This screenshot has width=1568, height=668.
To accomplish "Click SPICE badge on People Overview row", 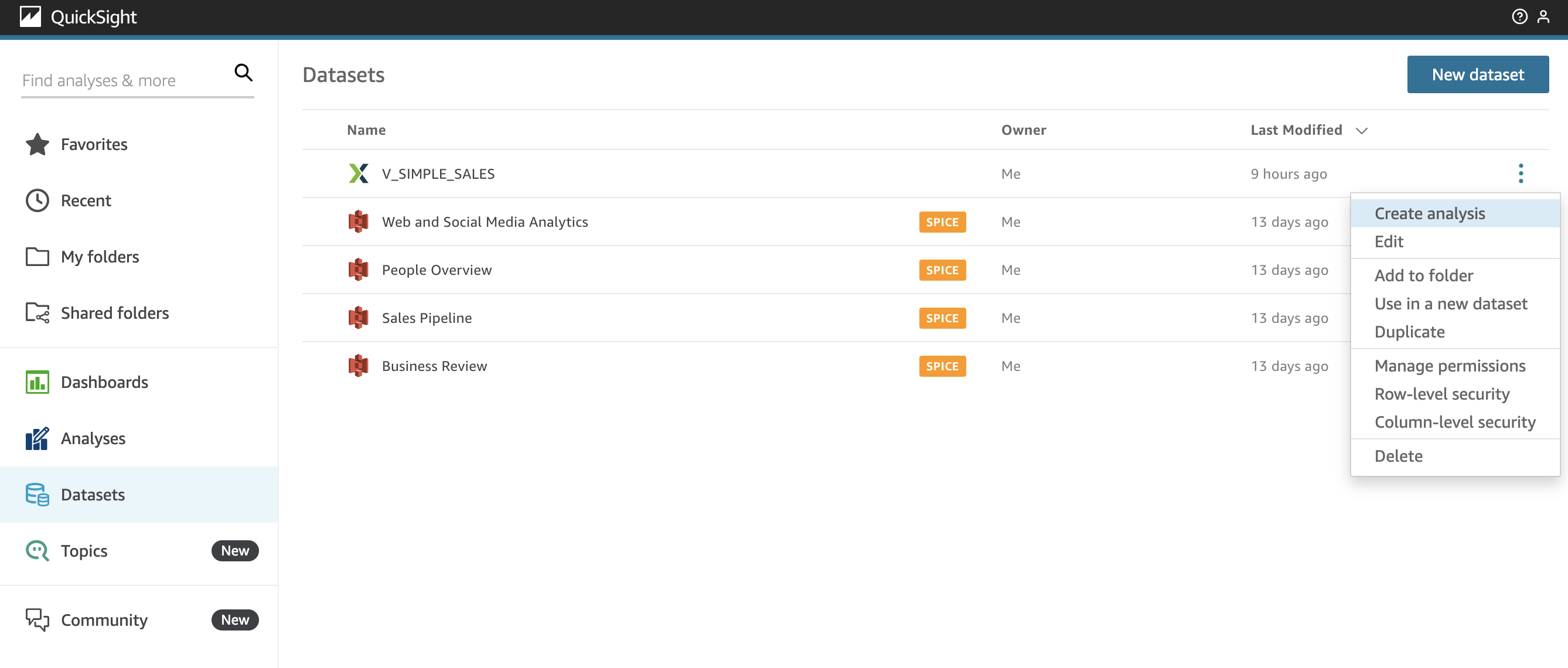I will [x=942, y=270].
